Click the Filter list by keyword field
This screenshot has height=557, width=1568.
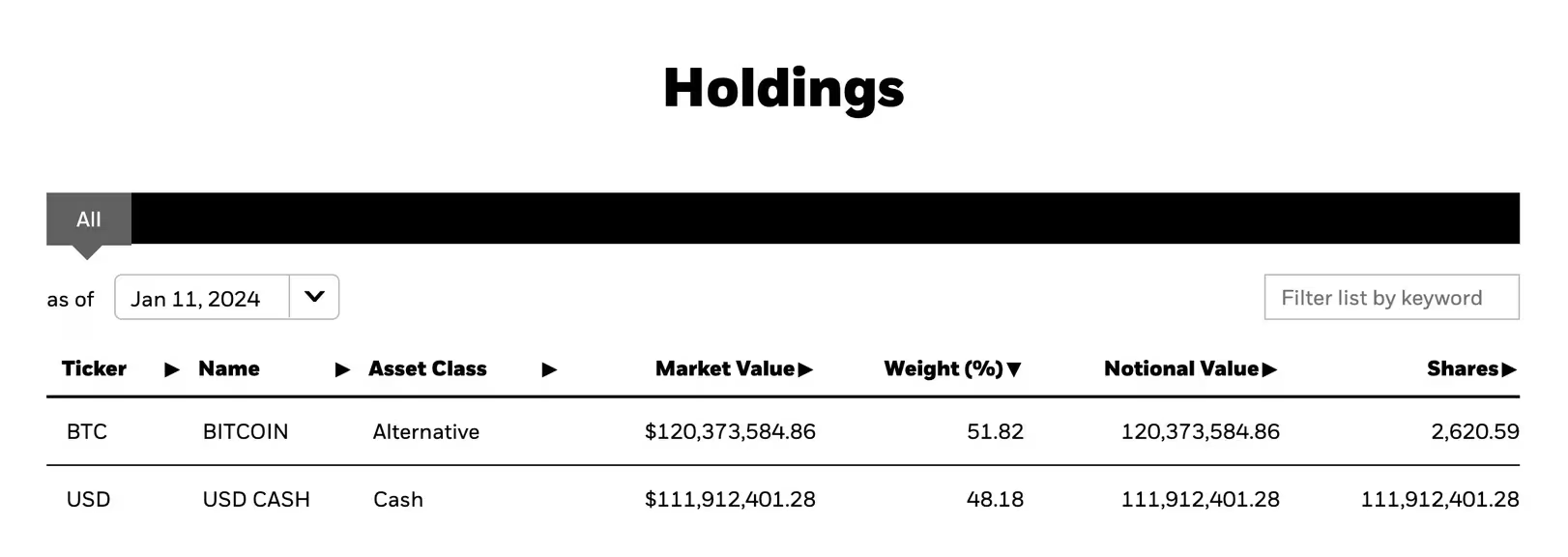(x=1392, y=297)
